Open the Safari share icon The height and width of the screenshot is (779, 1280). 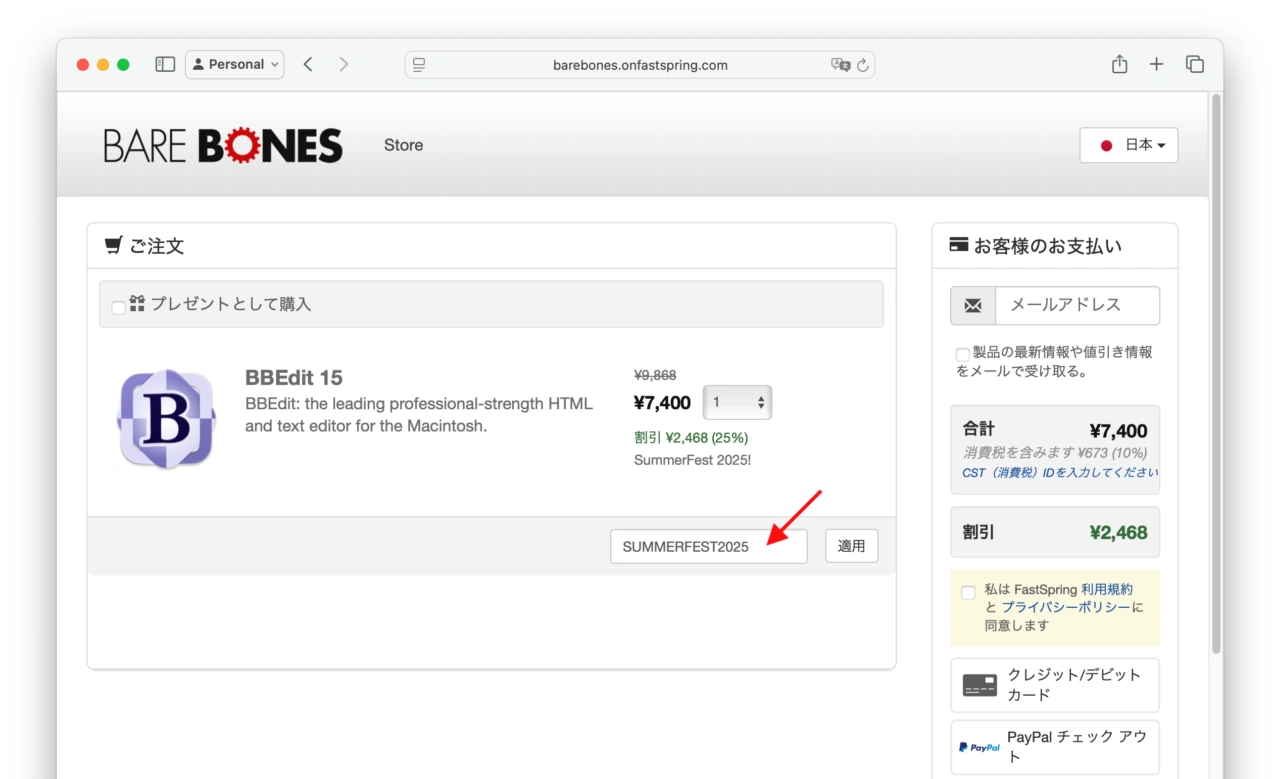pos(1119,64)
